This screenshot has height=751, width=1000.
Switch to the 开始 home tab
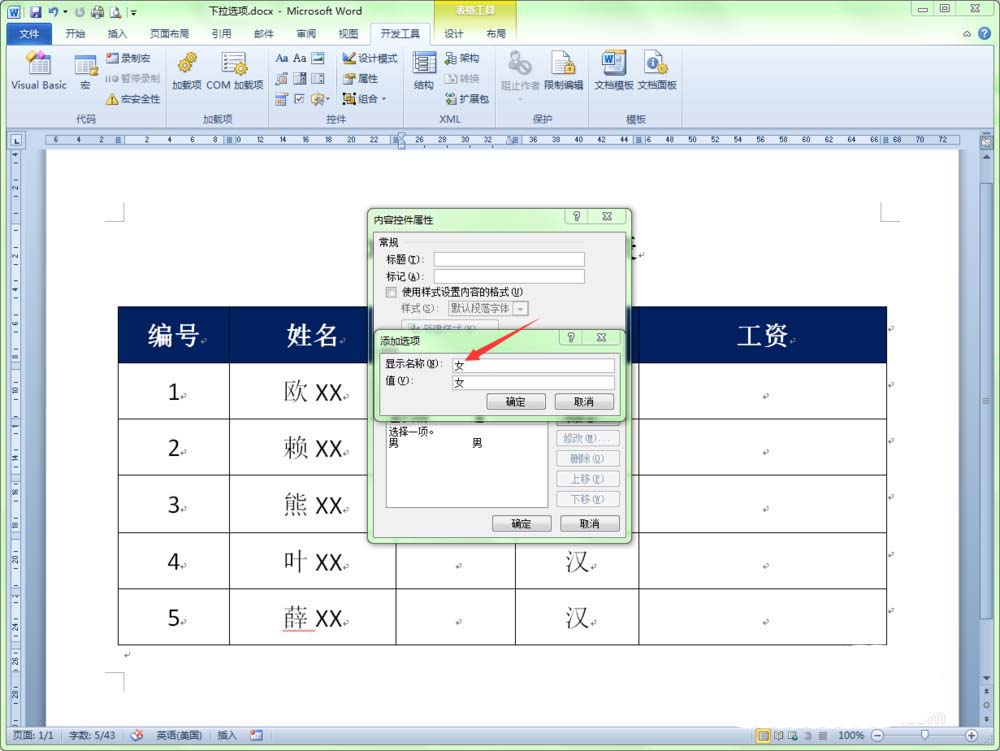[75, 34]
